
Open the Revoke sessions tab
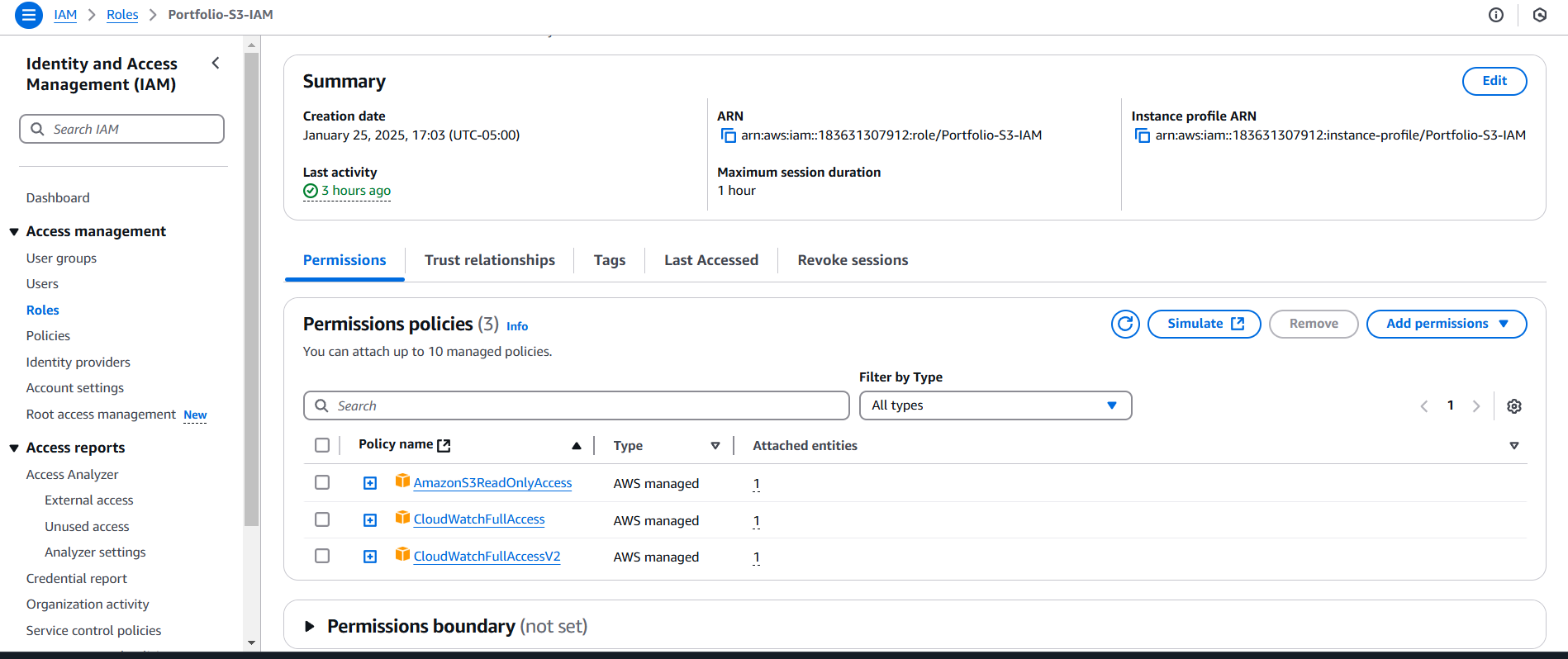(853, 260)
